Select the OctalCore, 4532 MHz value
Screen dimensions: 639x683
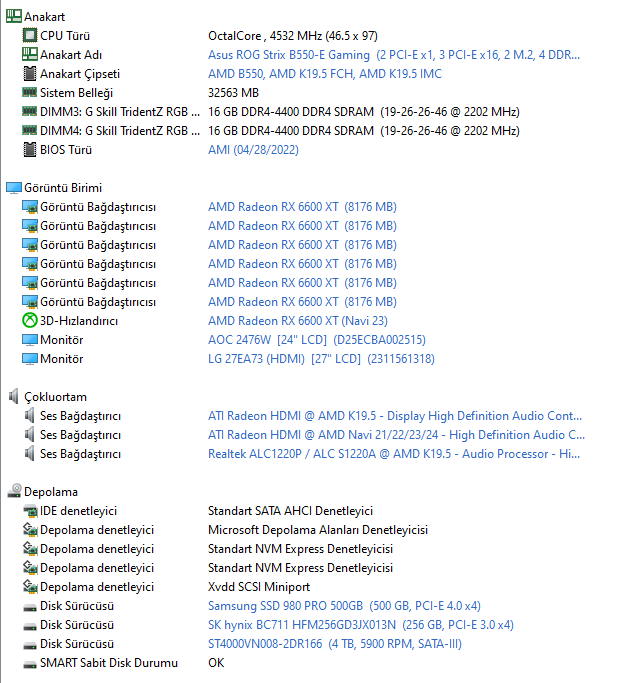[x=293, y=36]
